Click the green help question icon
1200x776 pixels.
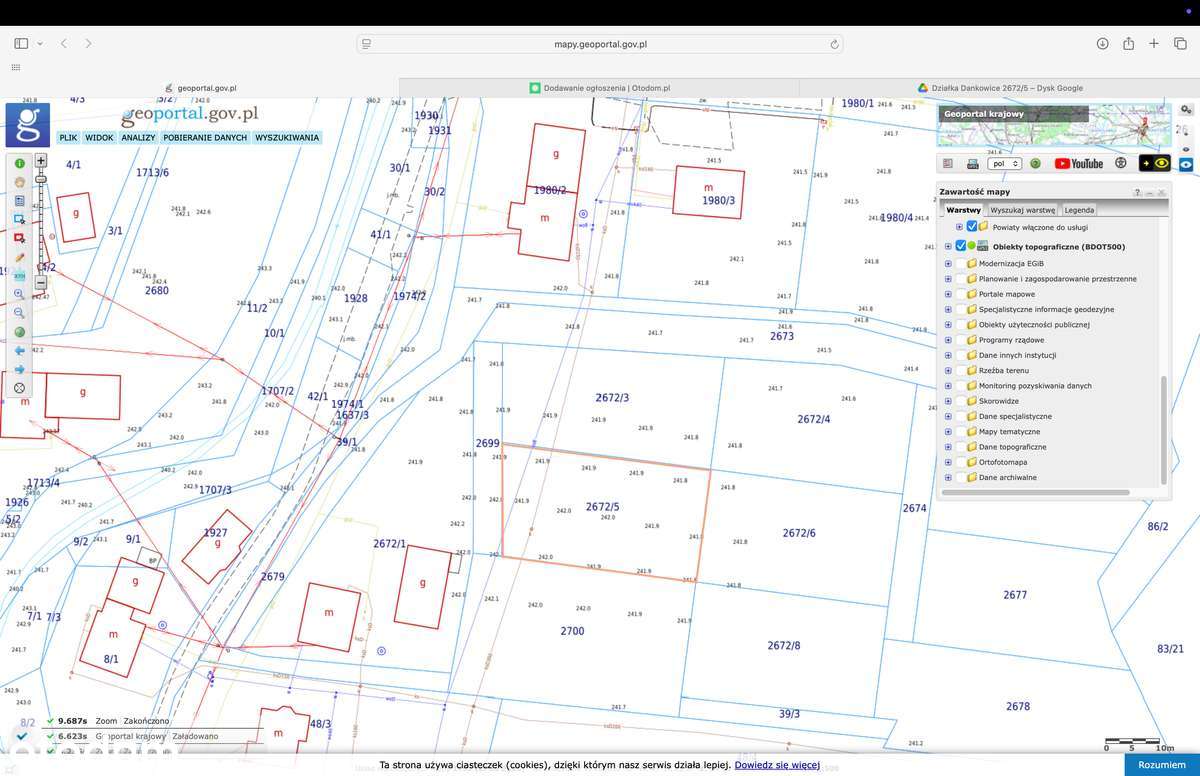(x=1035, y=163)
